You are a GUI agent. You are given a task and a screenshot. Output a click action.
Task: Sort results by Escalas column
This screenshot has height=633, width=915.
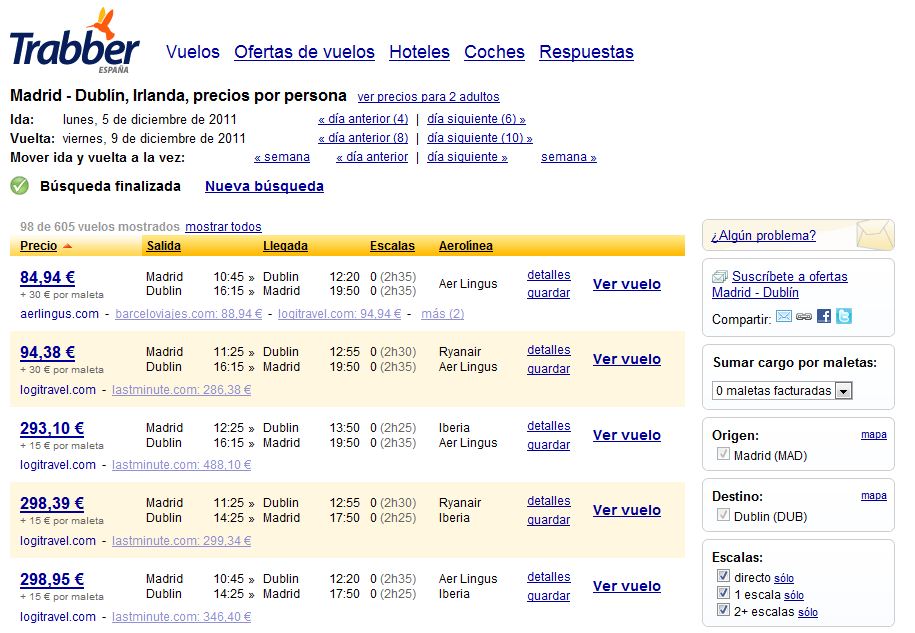coord(392,246)
